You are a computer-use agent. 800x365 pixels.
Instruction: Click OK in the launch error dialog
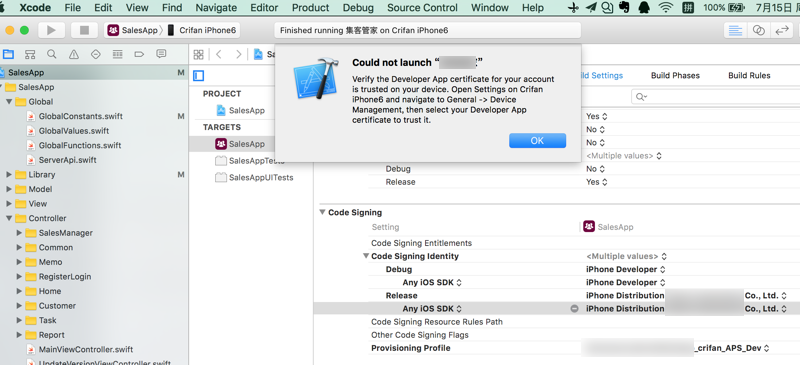pyautogui.click(x=537, y=141)
